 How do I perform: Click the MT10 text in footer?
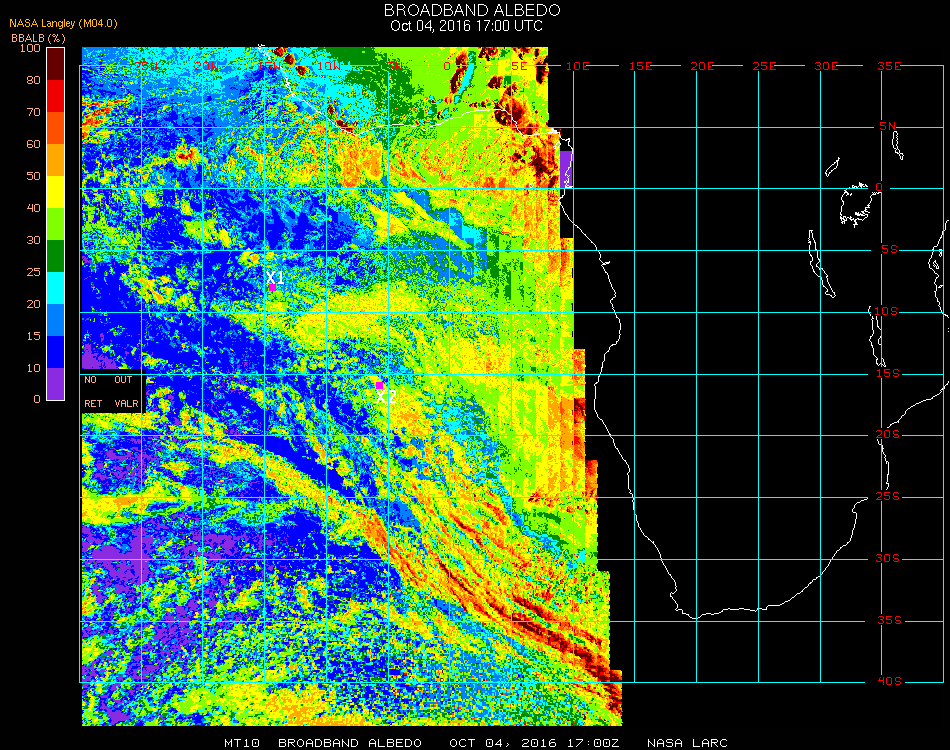click(x=242, y=743)
